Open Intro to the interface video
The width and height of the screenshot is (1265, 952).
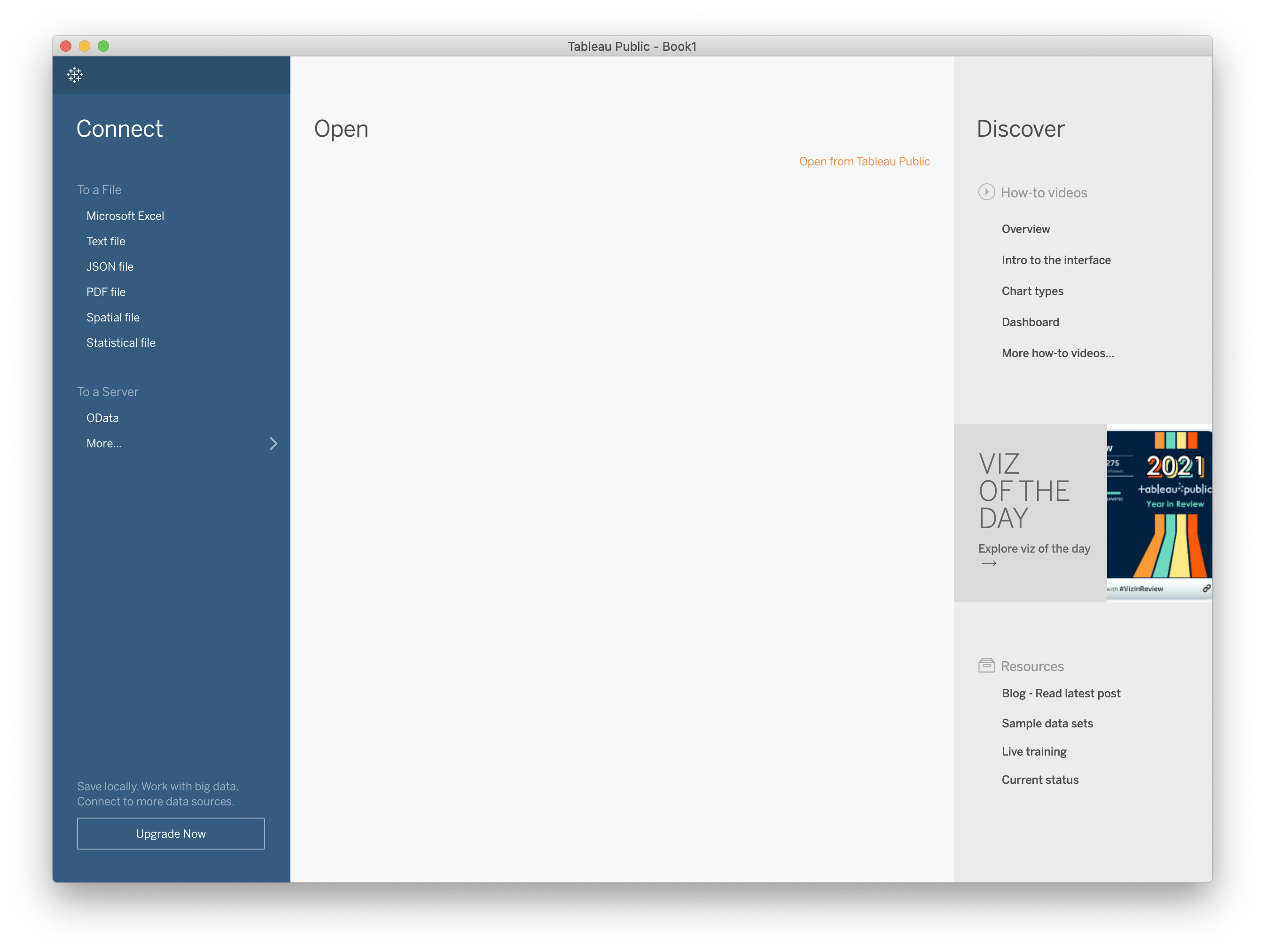coord(1056,260)
